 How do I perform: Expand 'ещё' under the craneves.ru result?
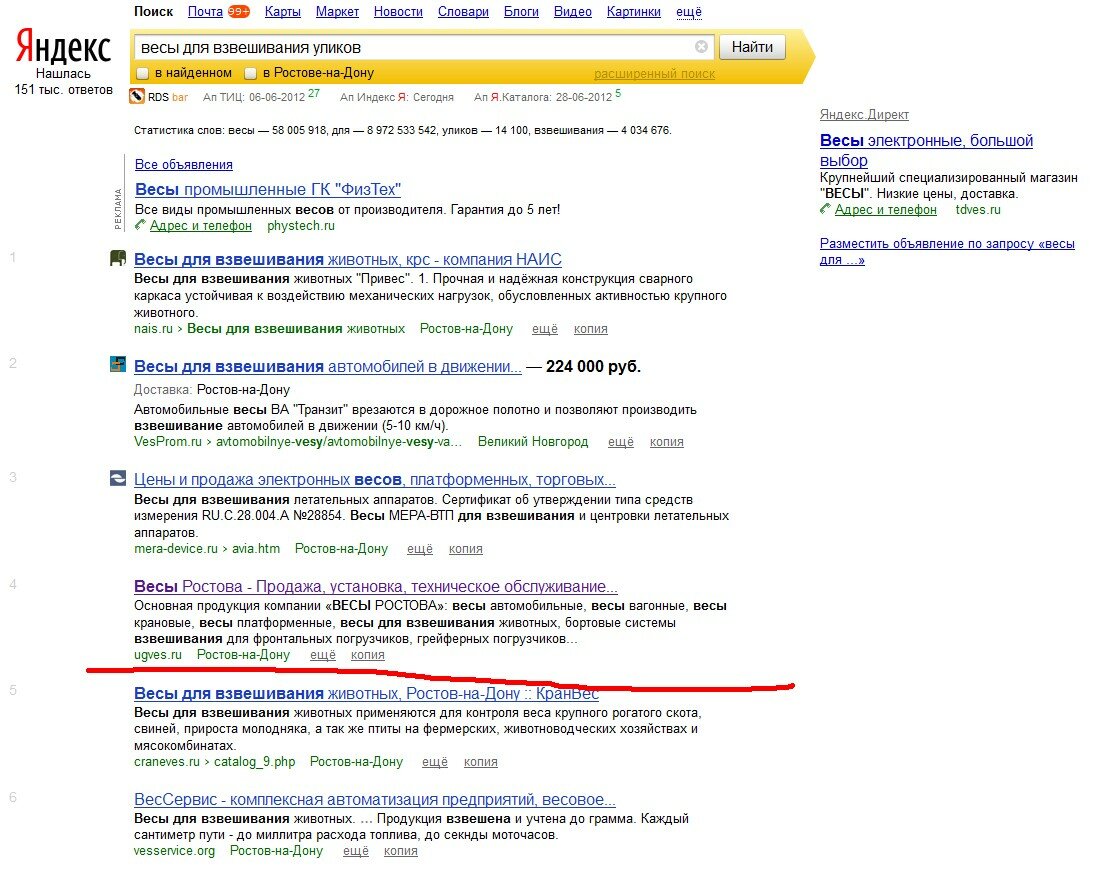pos(435,762)
